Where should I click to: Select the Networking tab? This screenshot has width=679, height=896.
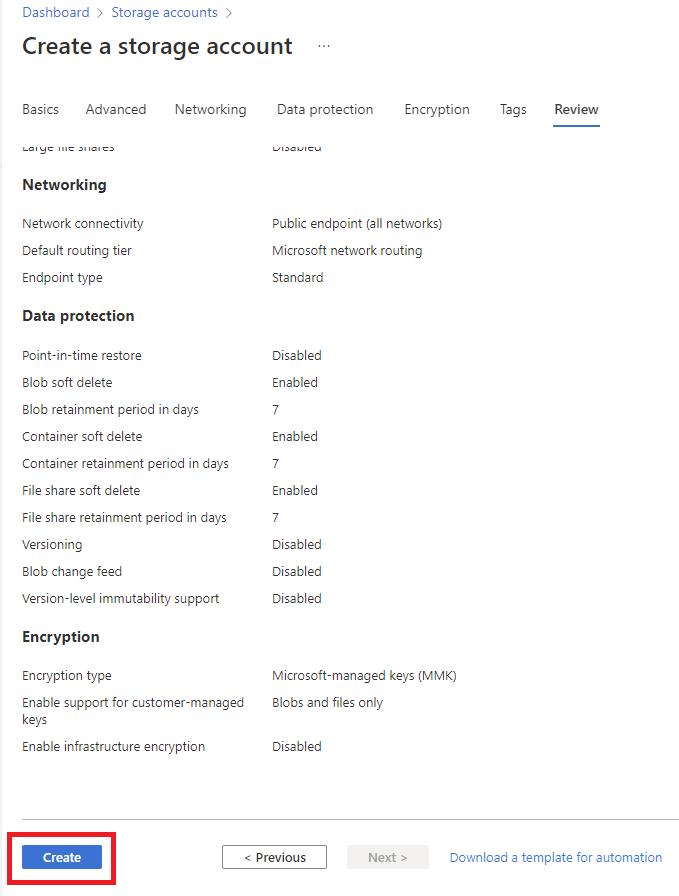(210, 110)
